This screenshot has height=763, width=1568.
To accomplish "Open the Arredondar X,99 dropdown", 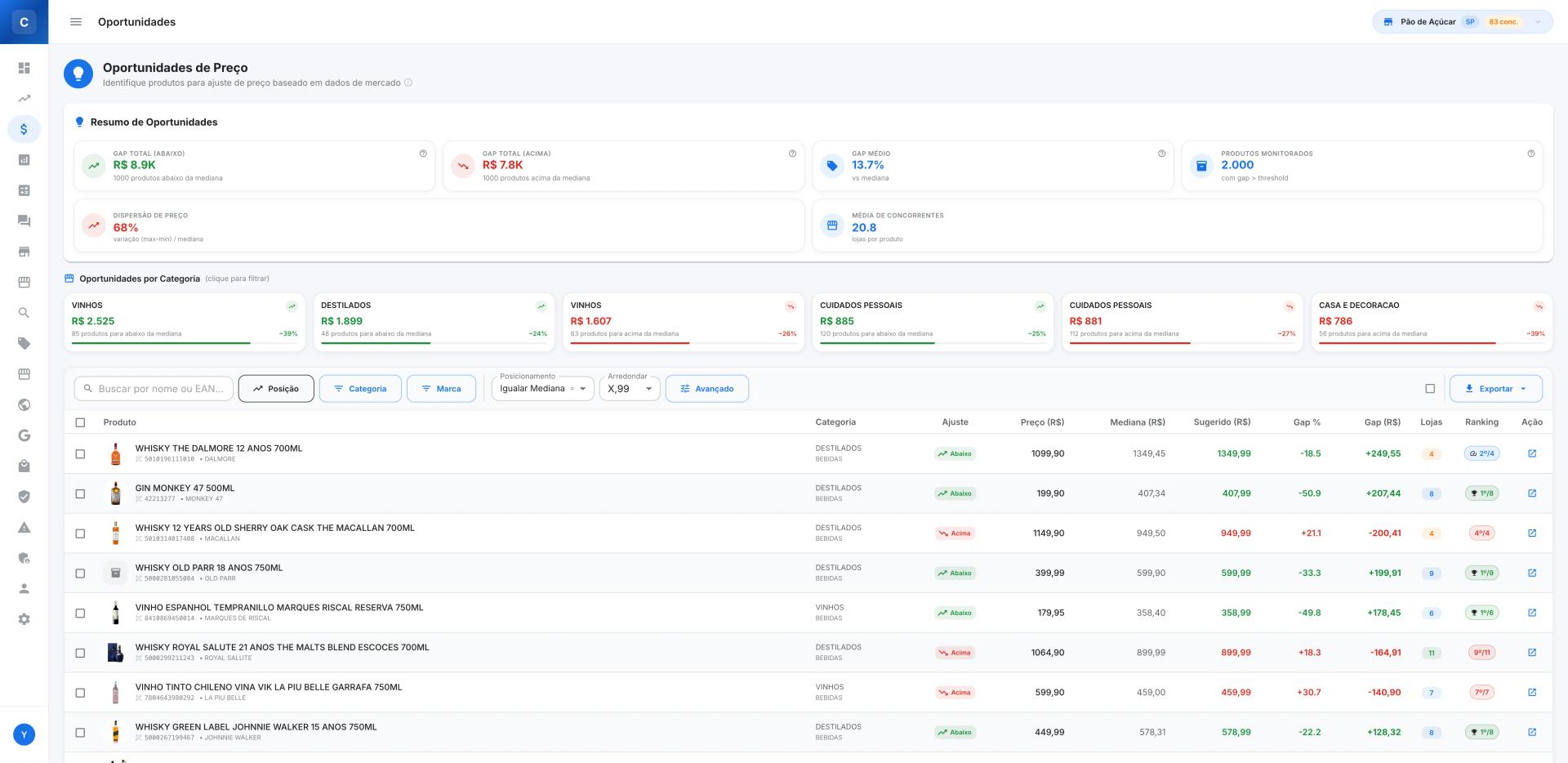I will pyautogui.click(x=630, y=389).
